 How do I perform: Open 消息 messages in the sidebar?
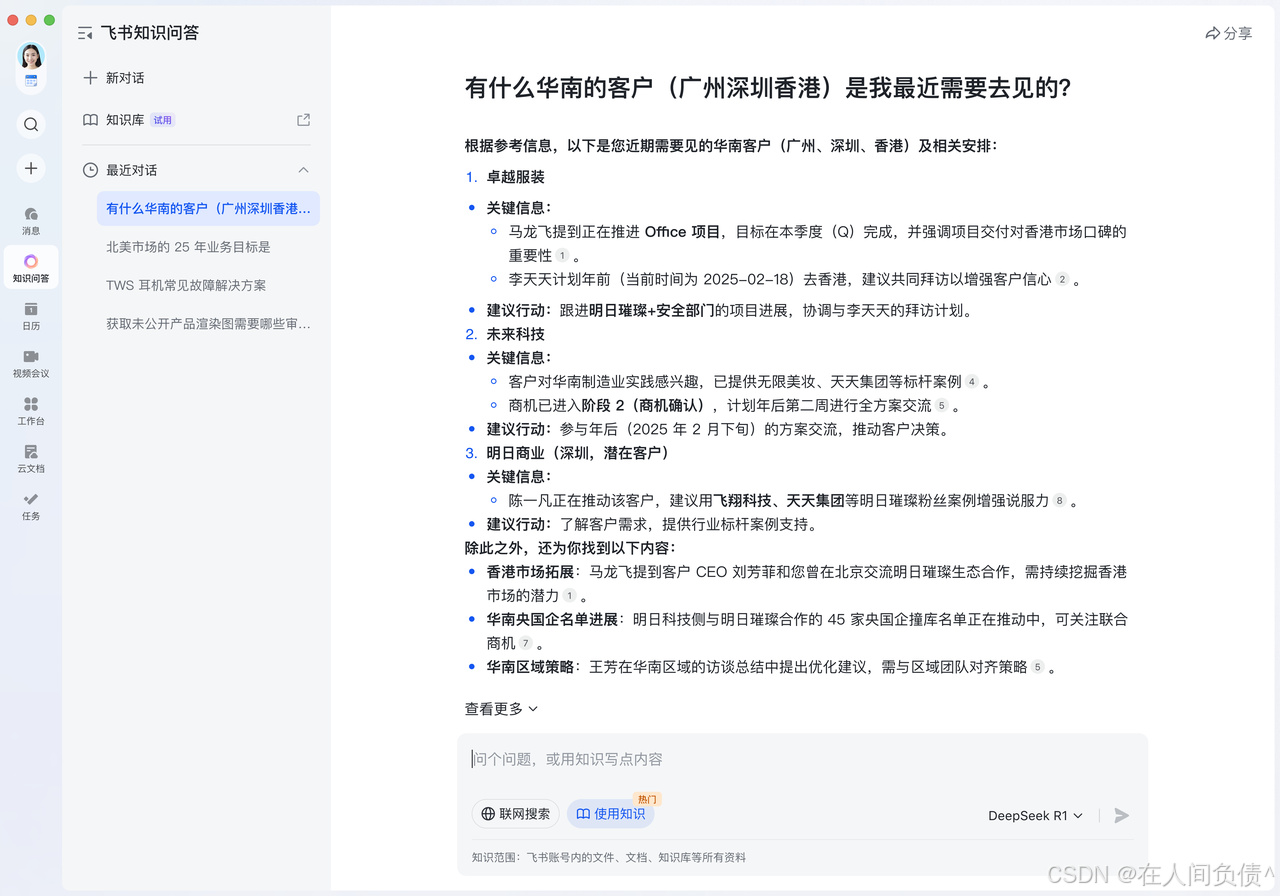[31, 221]
